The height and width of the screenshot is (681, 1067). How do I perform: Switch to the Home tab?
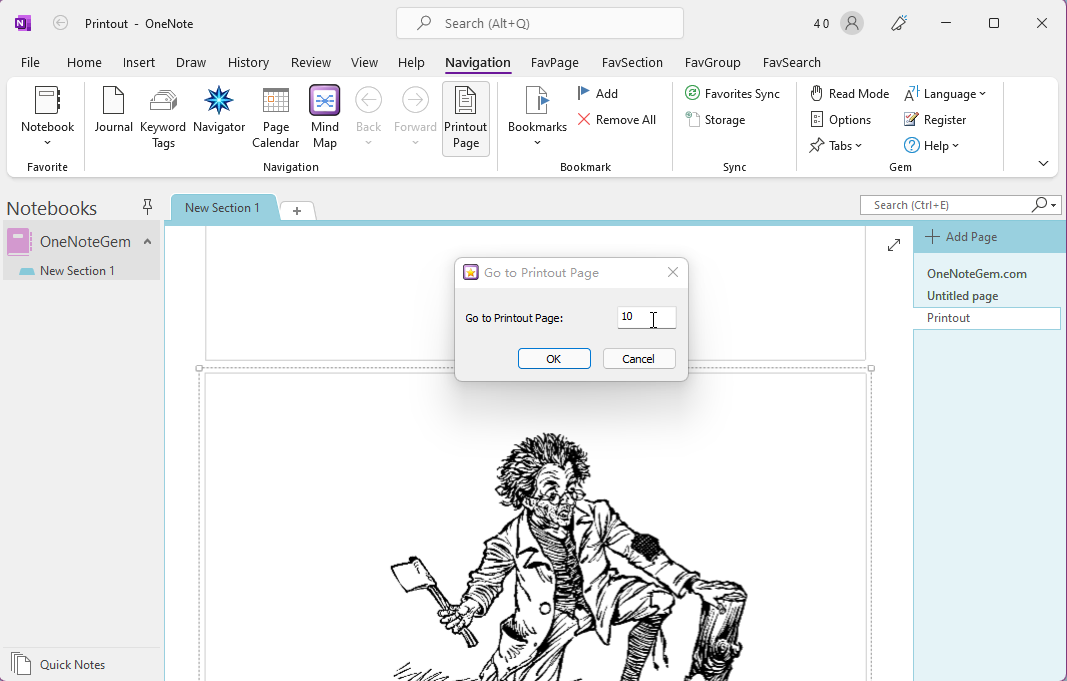[x=84, y=63]
